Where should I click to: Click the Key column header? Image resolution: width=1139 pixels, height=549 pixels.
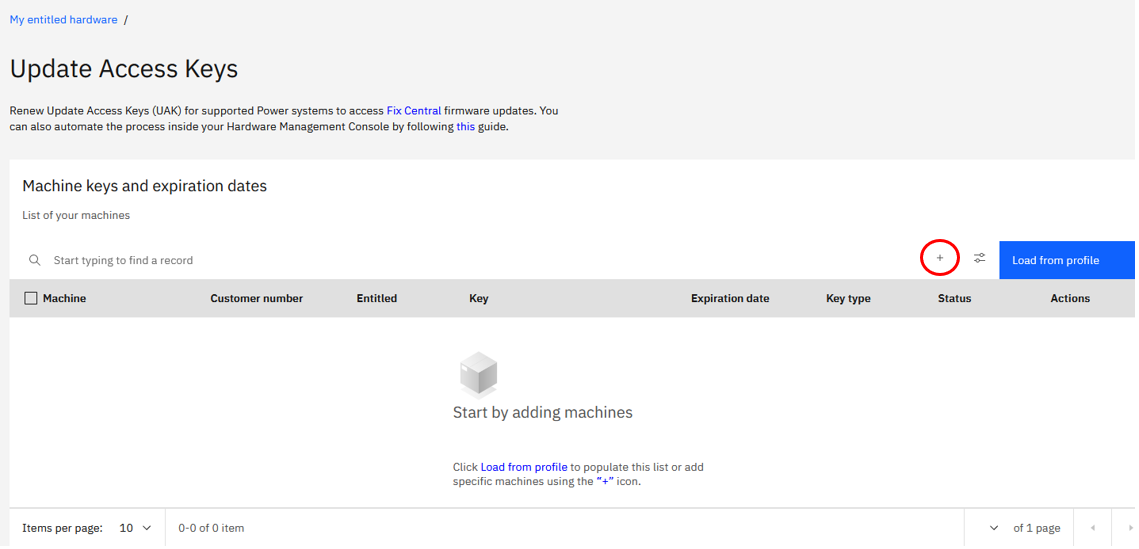click(479, 298)
